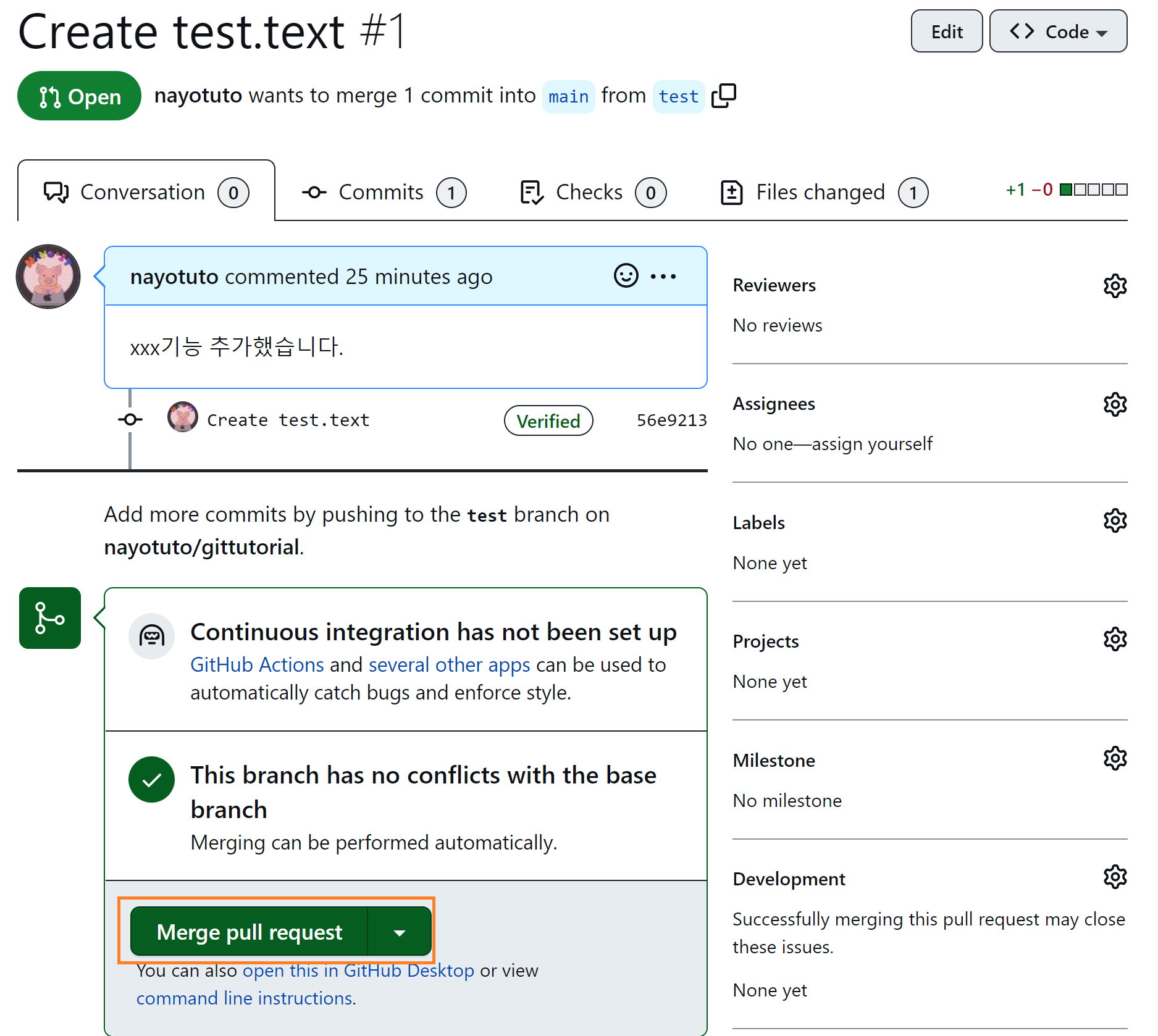Click the commit node icon on the timeline
Screen dimensions: 1158x1036
130,420
